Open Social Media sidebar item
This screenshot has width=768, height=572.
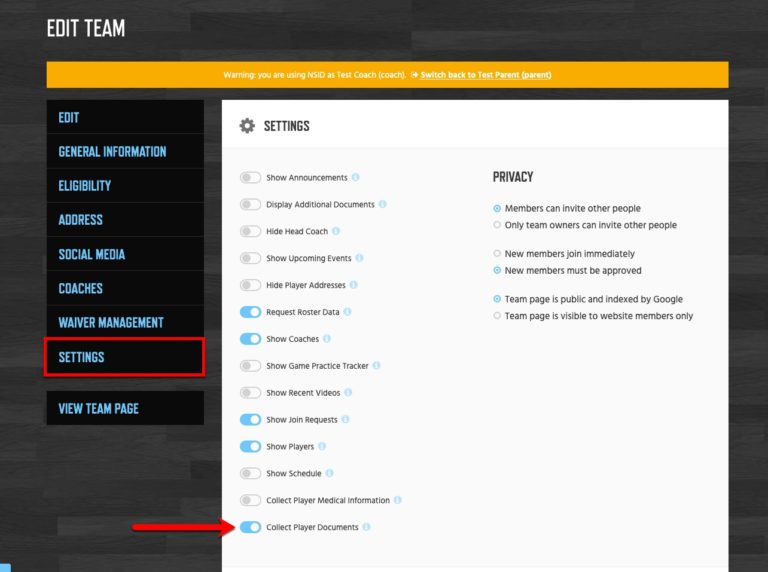coord(125,254)
